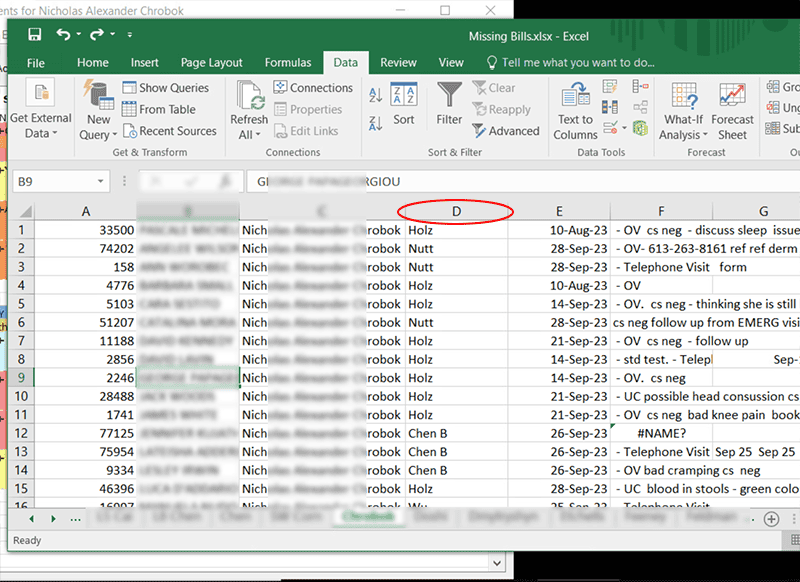This screenshot has width=800, height=582.
Task: Switch to the Formulas ribbon tab
Action: click(x=287, y=63)
